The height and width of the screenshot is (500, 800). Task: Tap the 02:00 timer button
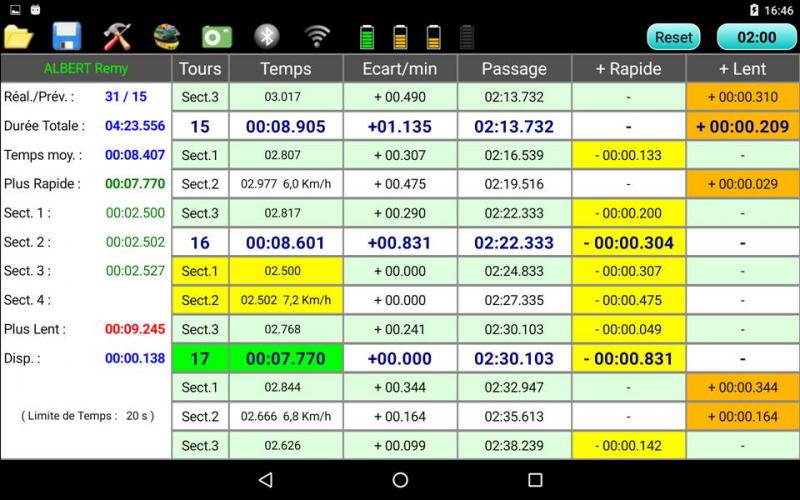pos(756,37)
